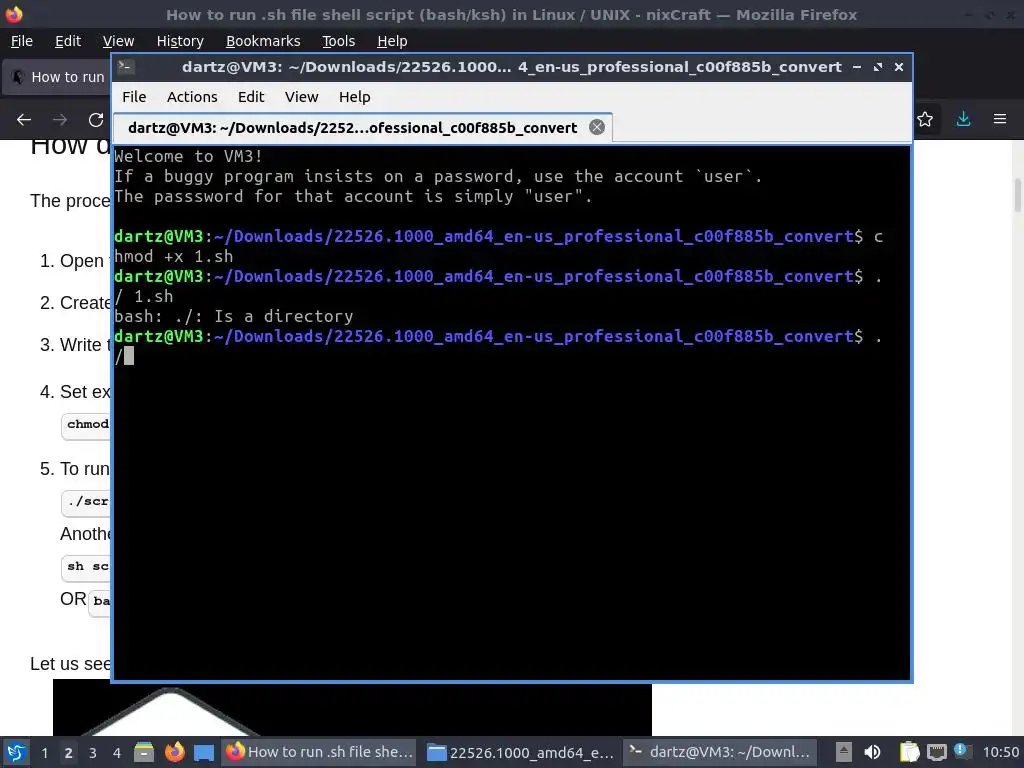Launch Firefox from taskbar quick launcher

coord(174,752)
